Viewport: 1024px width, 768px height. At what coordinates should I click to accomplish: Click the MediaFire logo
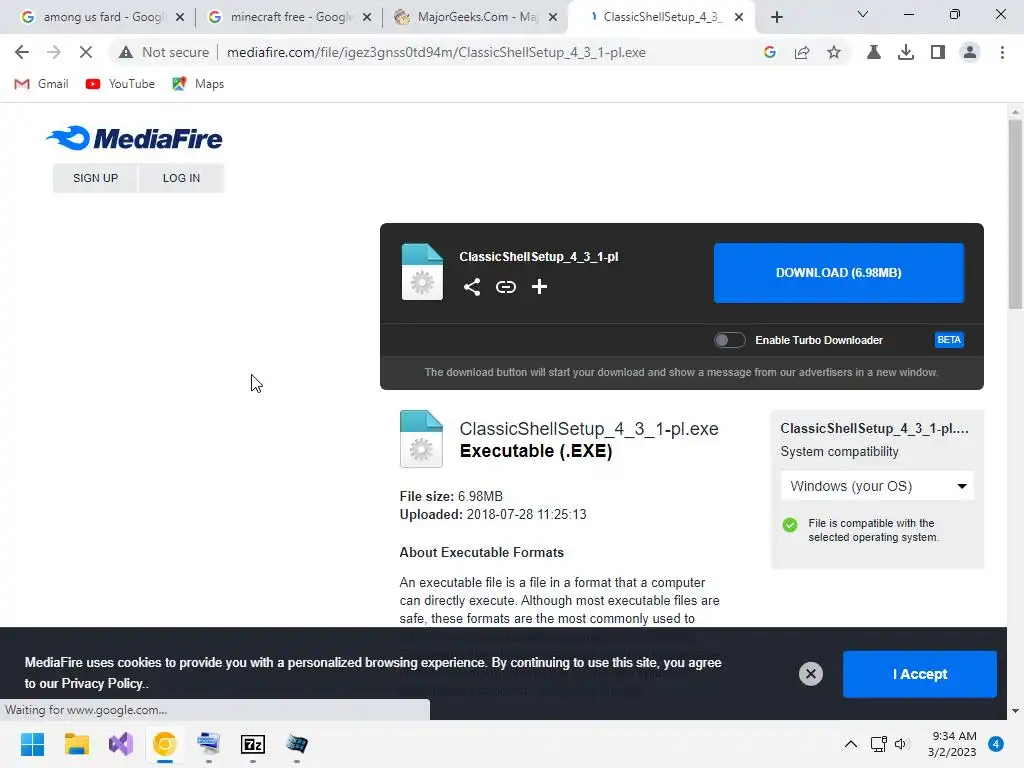pos(134,138)
